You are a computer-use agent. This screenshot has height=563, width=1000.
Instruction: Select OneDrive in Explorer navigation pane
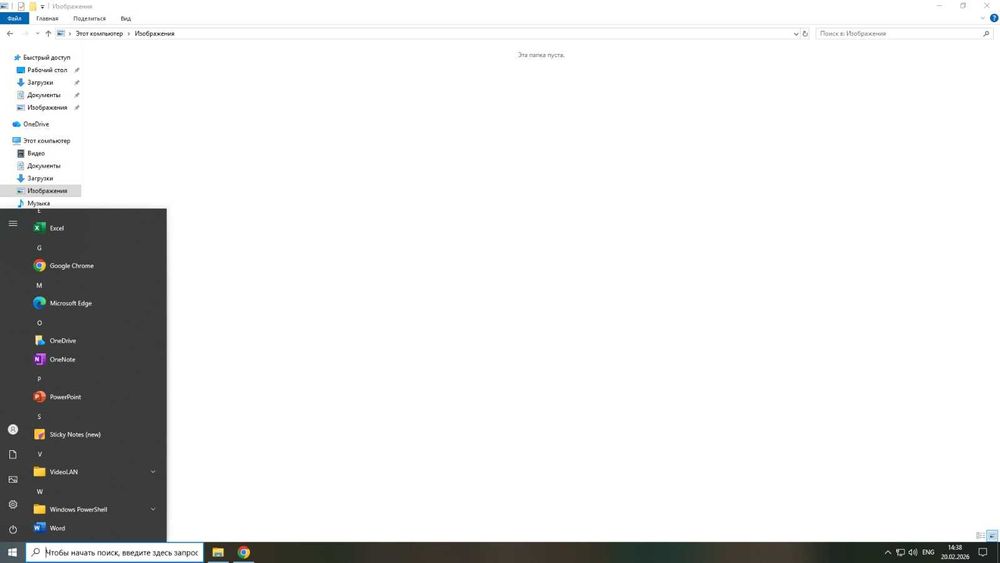click(36, 124)
